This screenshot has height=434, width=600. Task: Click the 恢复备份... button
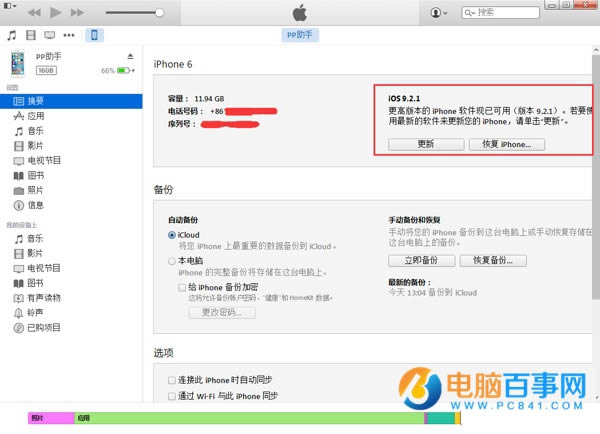(x=493, y=261)
